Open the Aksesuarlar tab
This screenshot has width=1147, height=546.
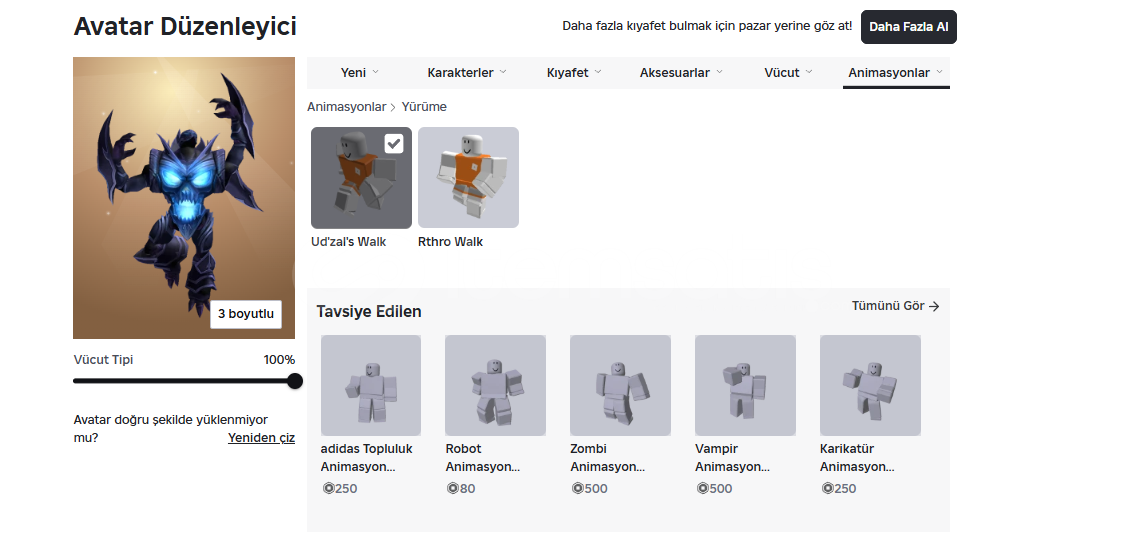(681, 73)
